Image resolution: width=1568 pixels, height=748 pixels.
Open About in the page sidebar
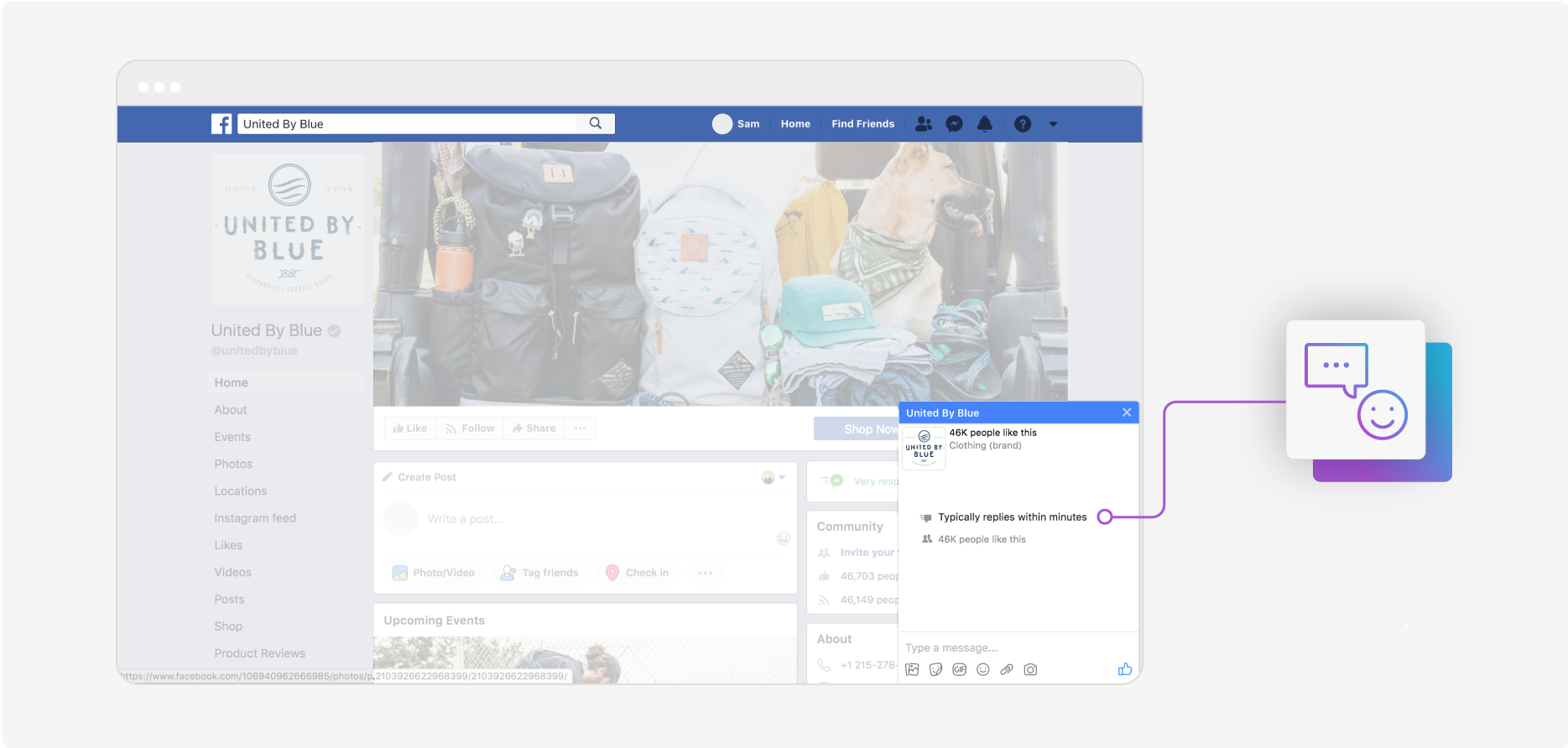tap(231, 410)
